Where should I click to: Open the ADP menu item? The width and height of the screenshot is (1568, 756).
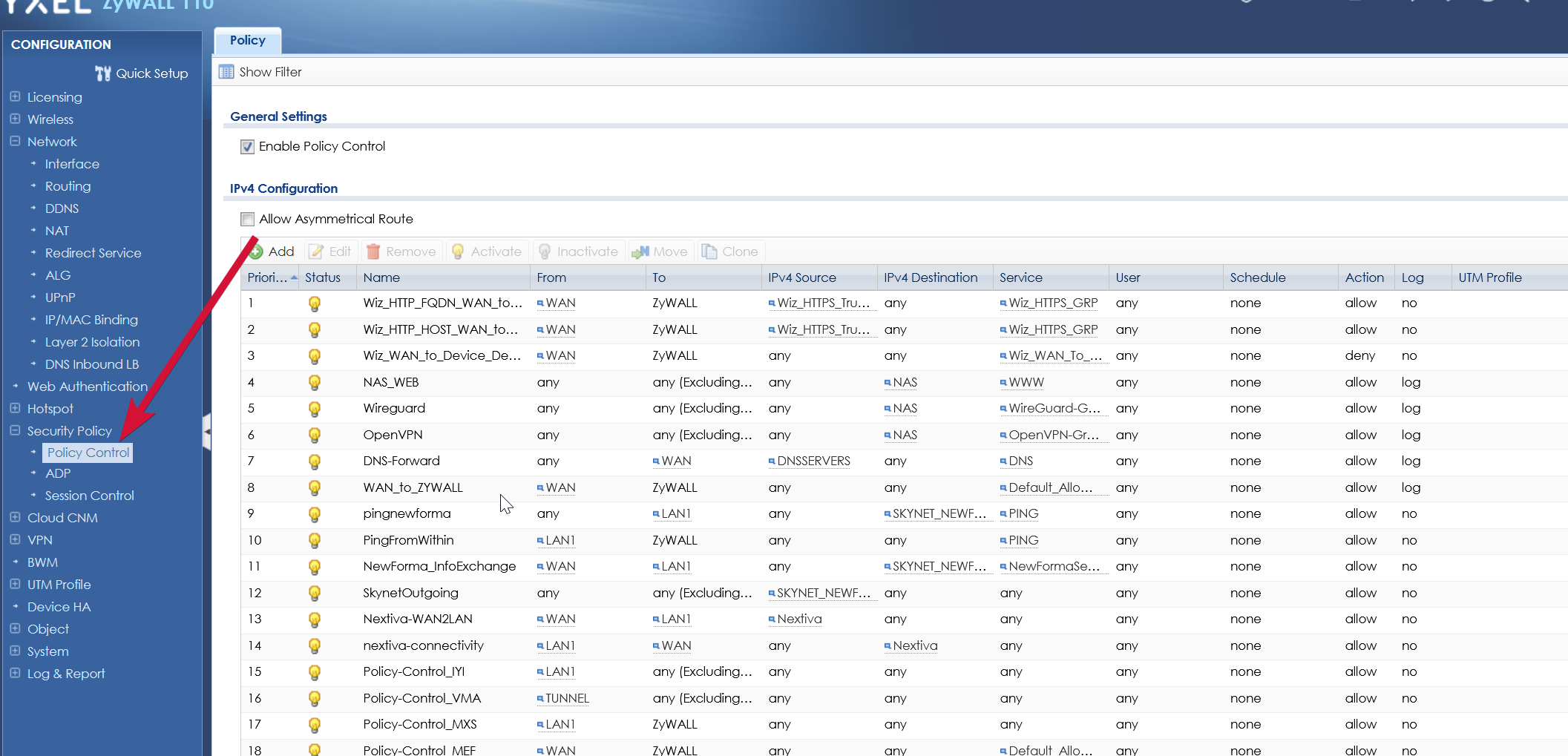point(57,473)
